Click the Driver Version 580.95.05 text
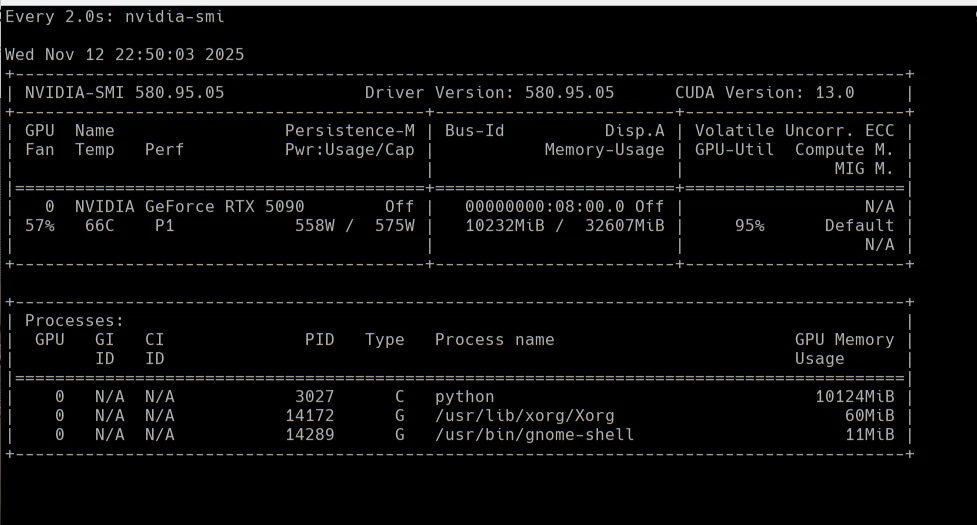The image size is (977, 525). pos(489,93)
